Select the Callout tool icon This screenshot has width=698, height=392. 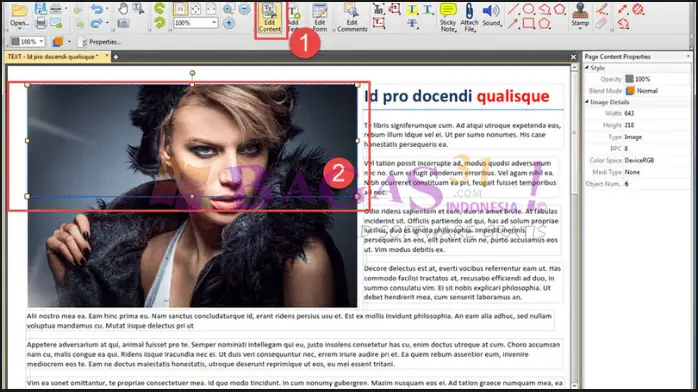(x=394, y=8)
